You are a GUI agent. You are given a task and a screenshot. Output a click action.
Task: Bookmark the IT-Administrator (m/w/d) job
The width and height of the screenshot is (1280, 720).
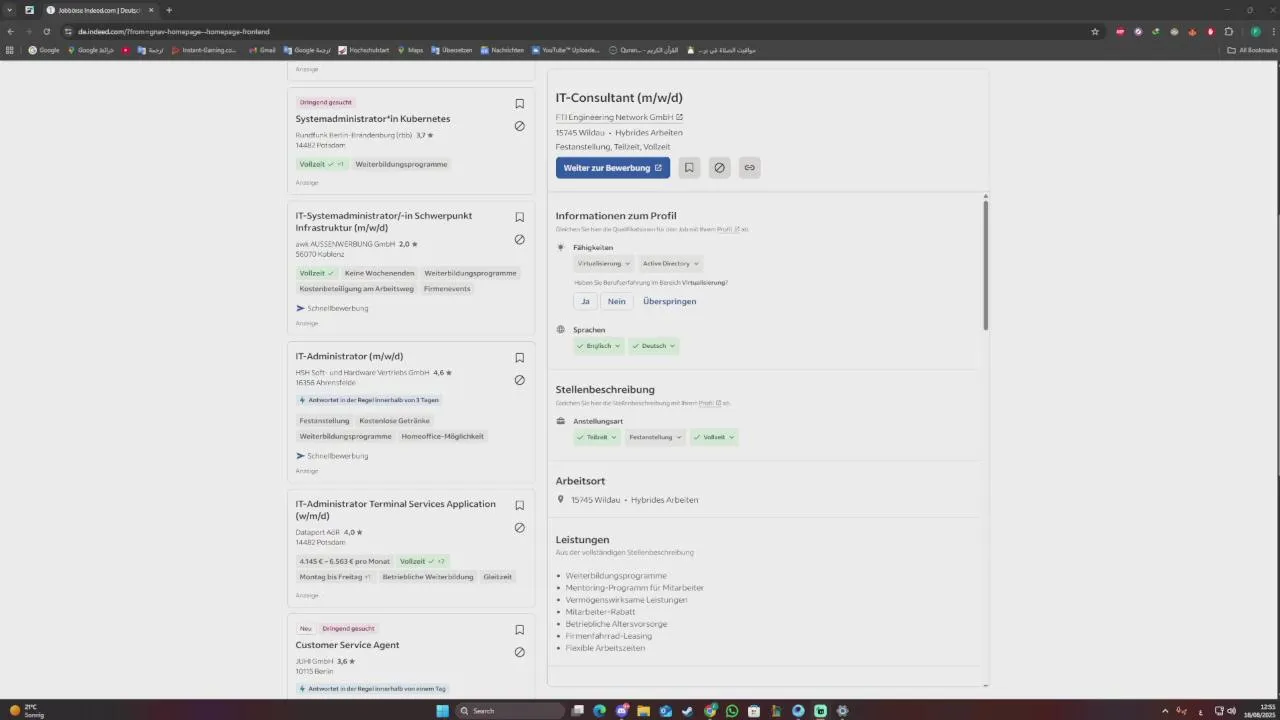click(x=519, y=358)
